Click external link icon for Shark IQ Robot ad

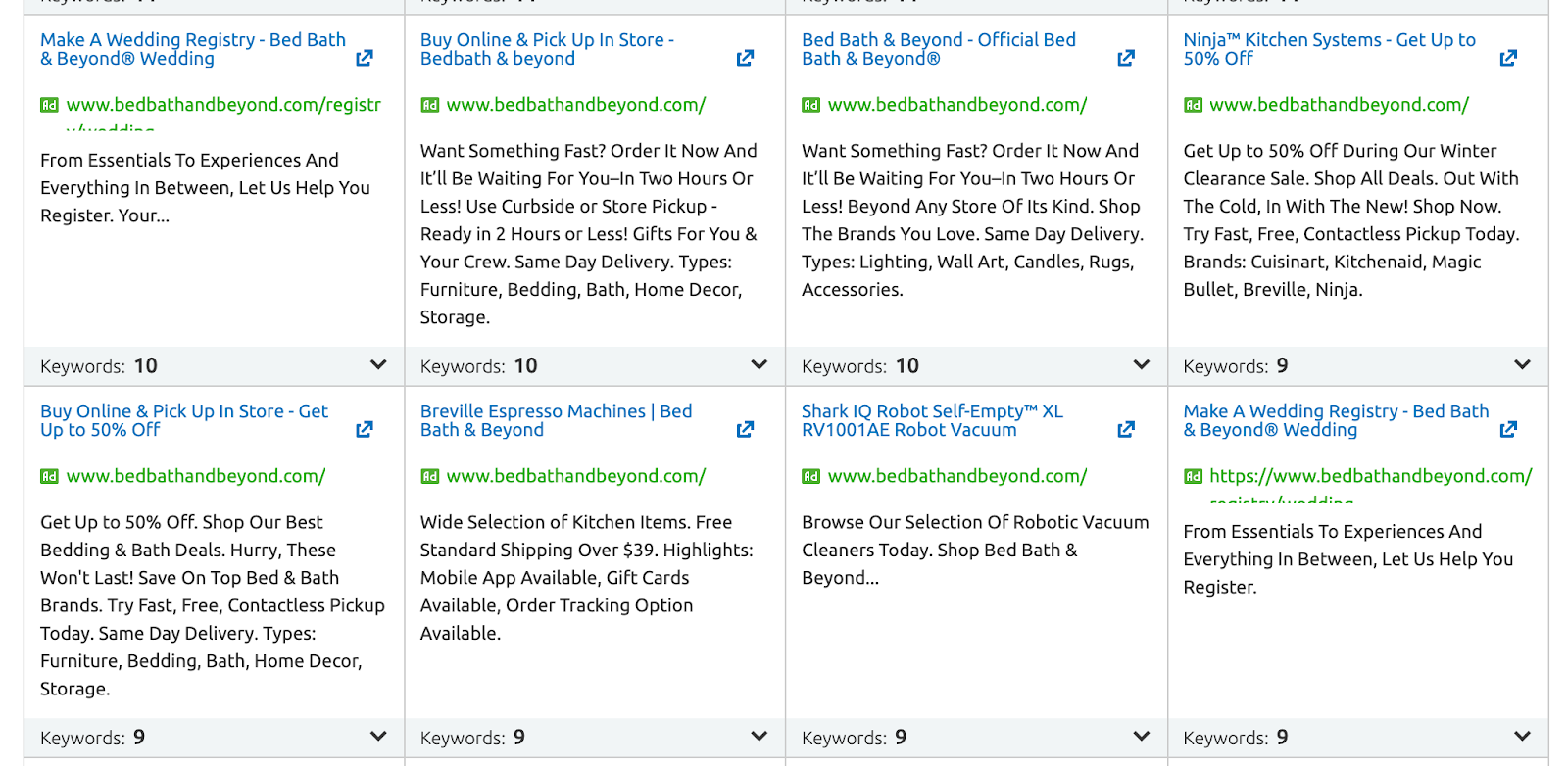pyautogui.click(x=1126, y=430)
